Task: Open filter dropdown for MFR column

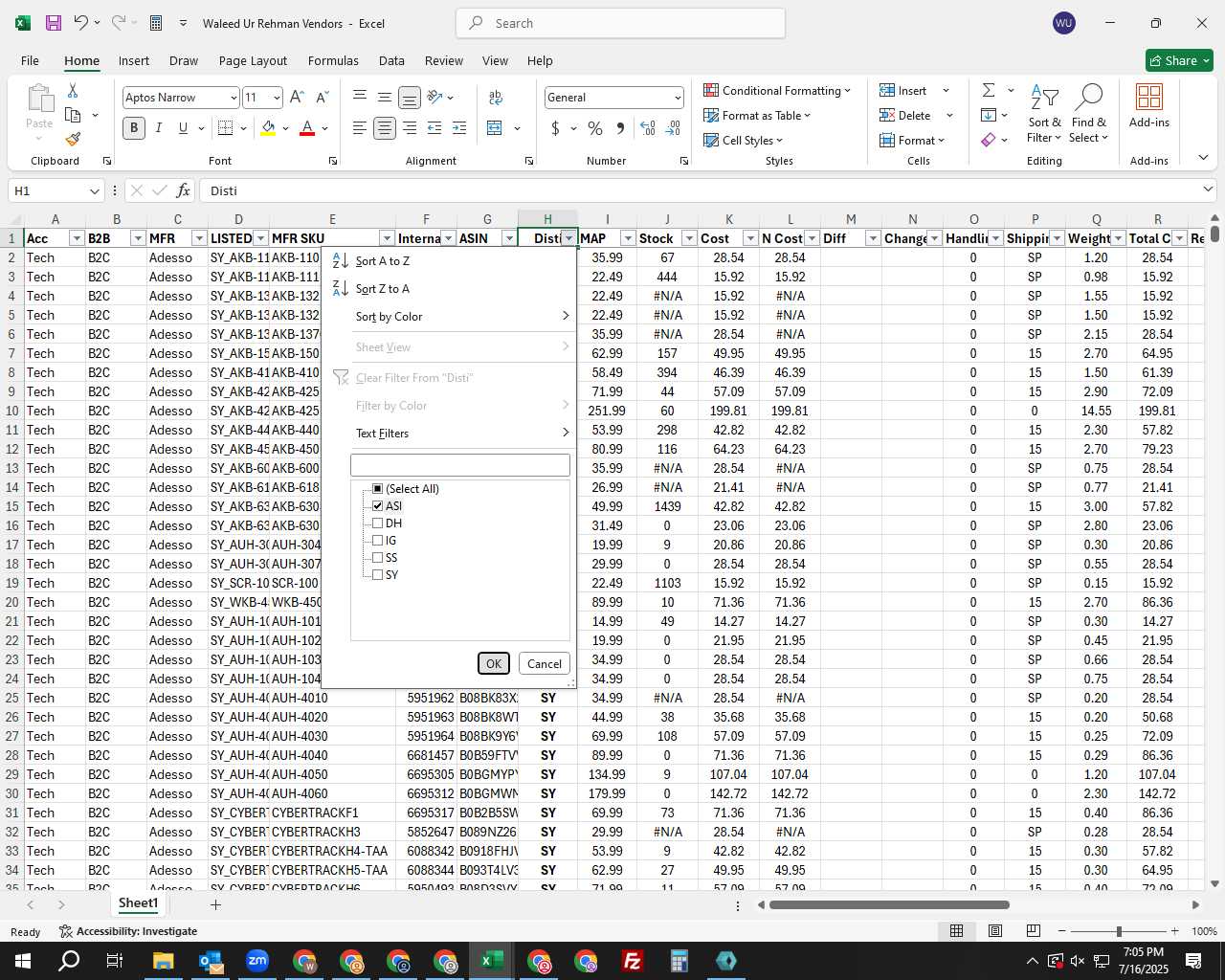Action: click(199, 238)
